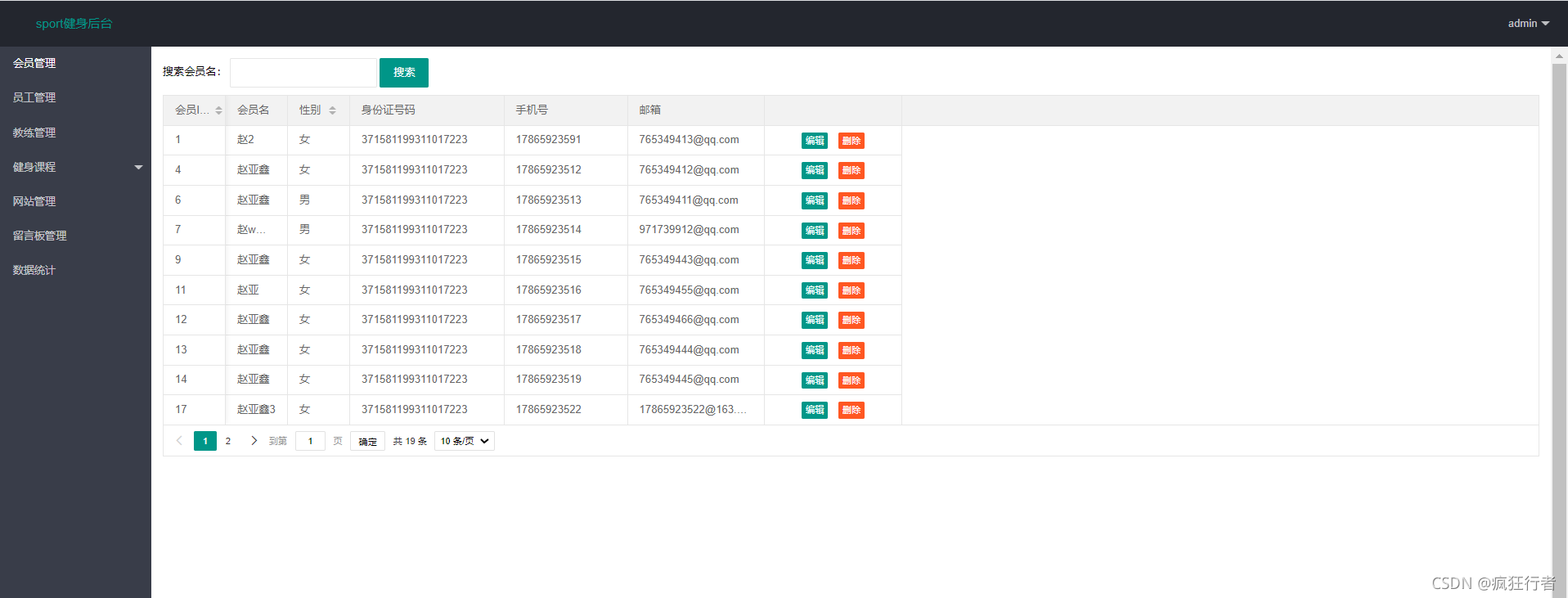Screen dimensions: 1568x598
Task: Delete member with email 971739912@qq.com
Action: (x=851, y=231)
